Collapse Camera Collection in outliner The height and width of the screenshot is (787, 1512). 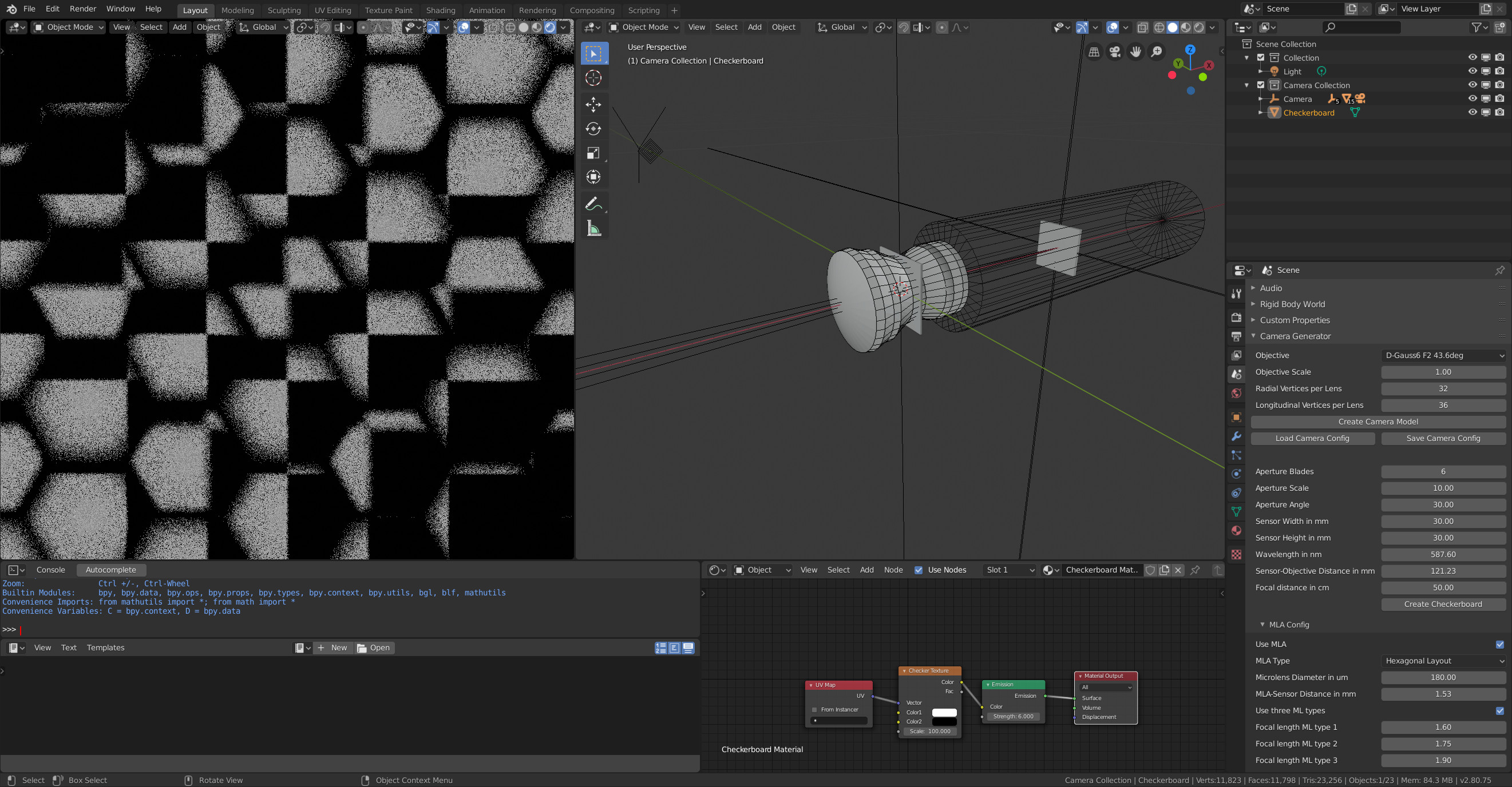pos(1246,85)
